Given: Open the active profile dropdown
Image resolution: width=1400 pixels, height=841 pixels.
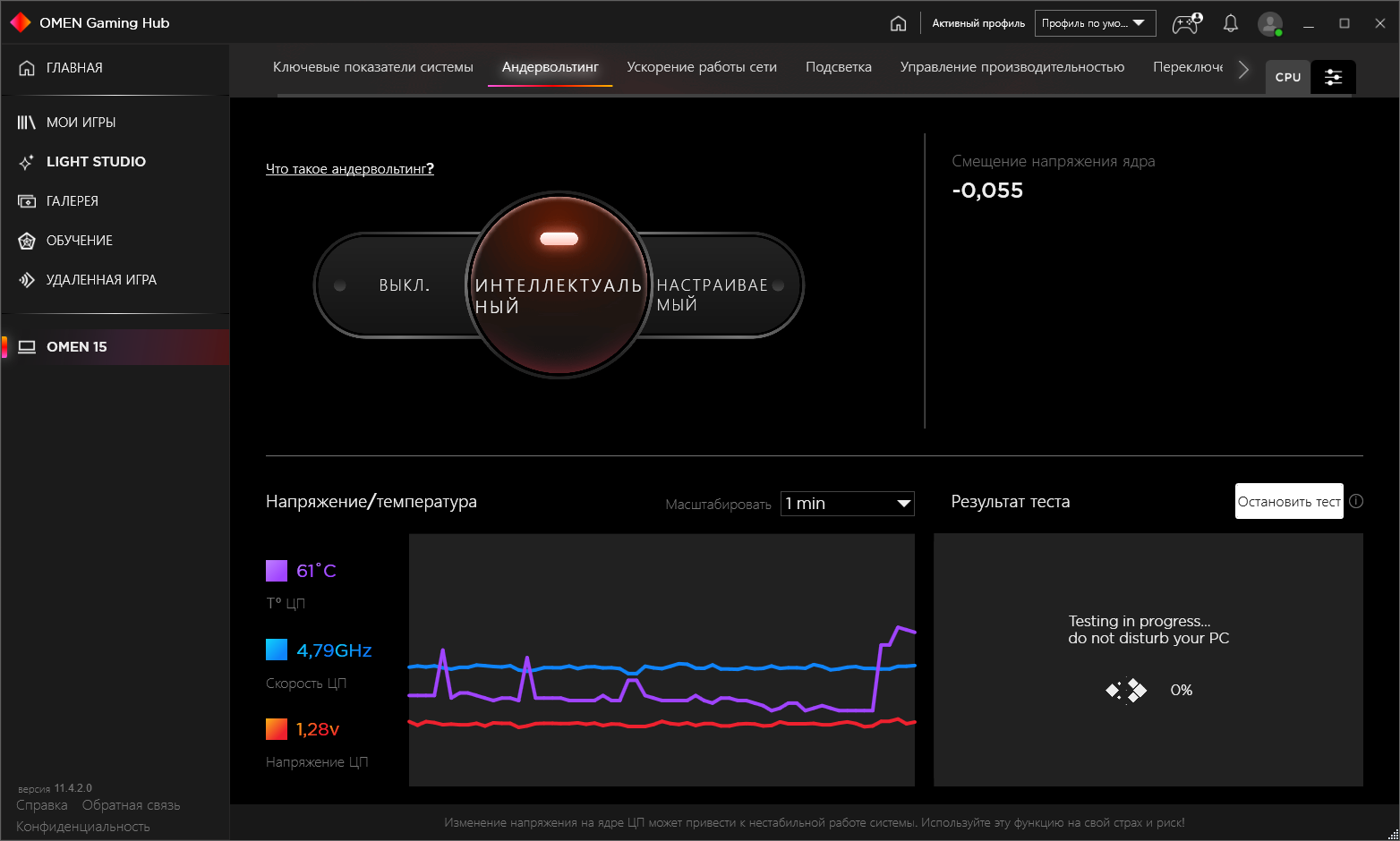Looking at the screenshot, I should pos(1095,23).
